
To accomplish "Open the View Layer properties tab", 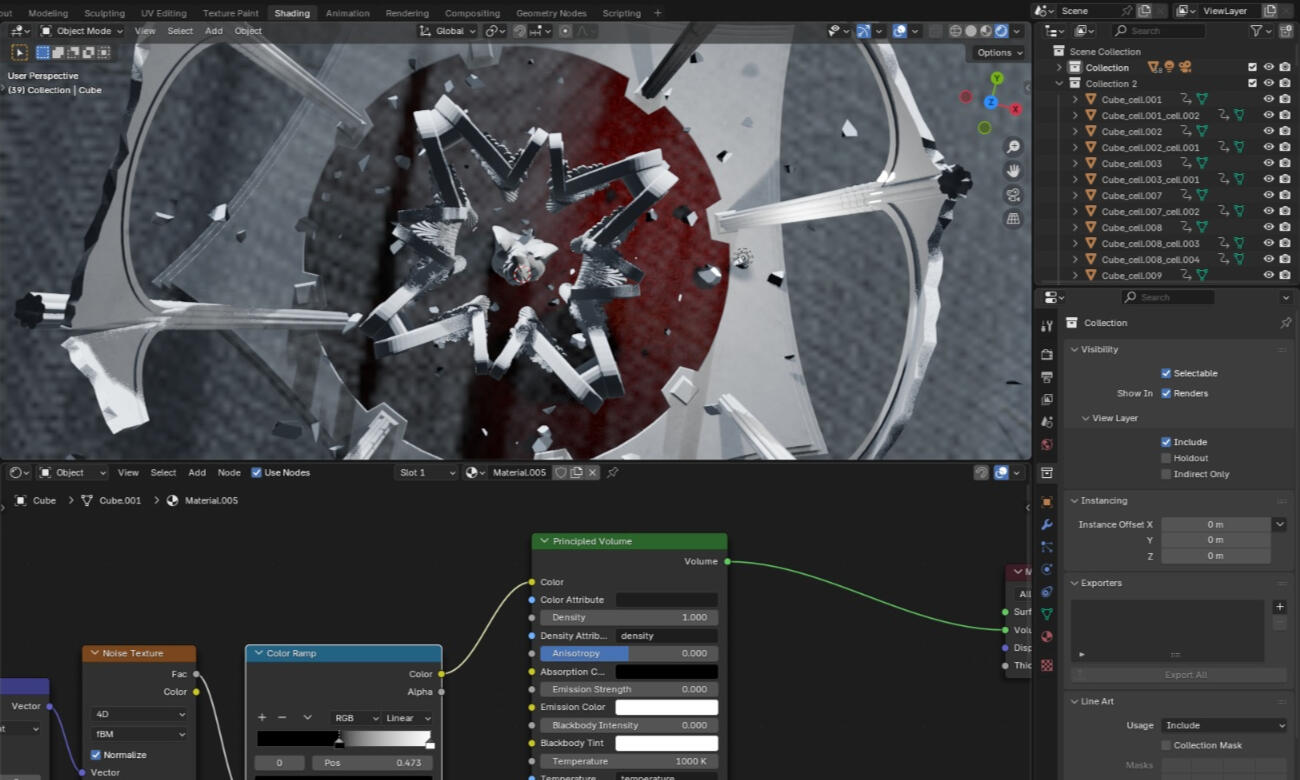I will point(1047,400).
